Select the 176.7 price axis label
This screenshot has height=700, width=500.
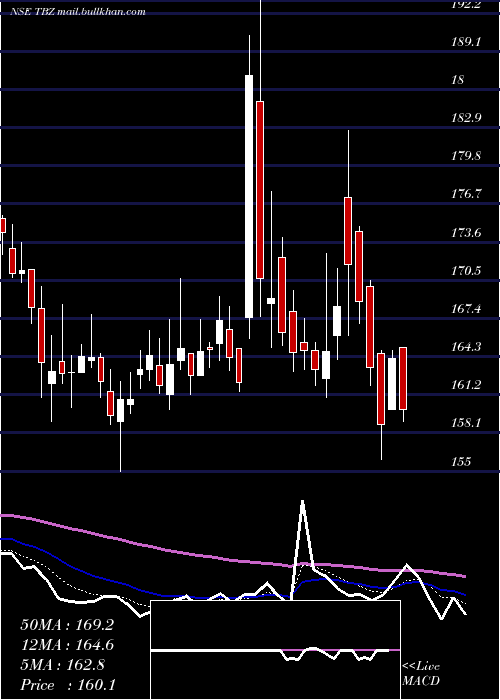[x=466, y=194]
